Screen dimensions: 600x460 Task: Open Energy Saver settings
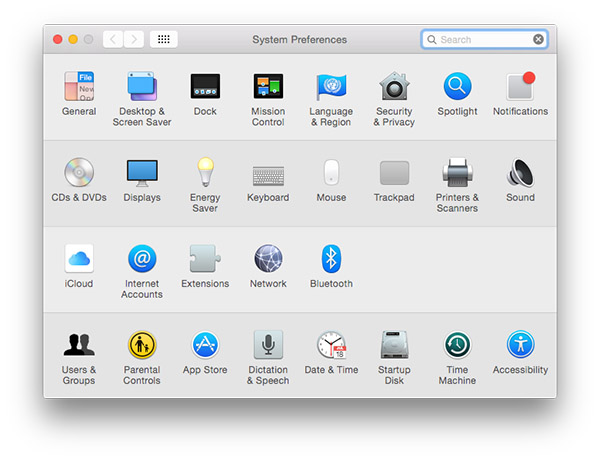click(x=205, y=174)
